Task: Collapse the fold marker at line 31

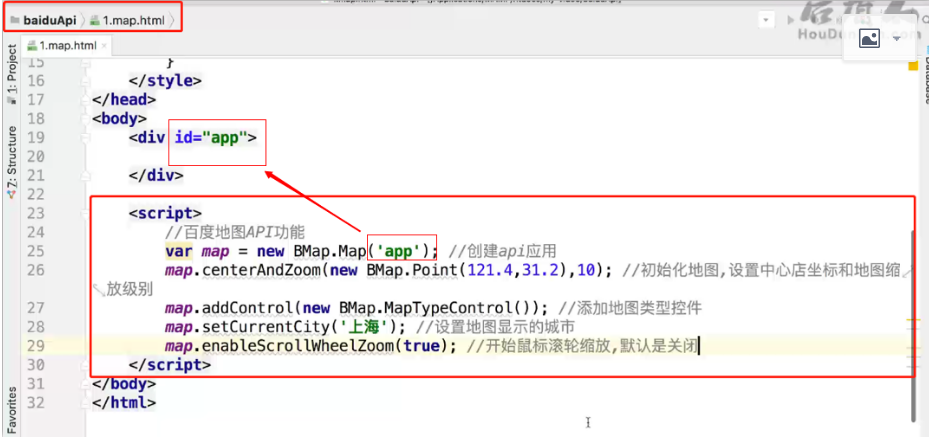Action: [x=87, y=384]
